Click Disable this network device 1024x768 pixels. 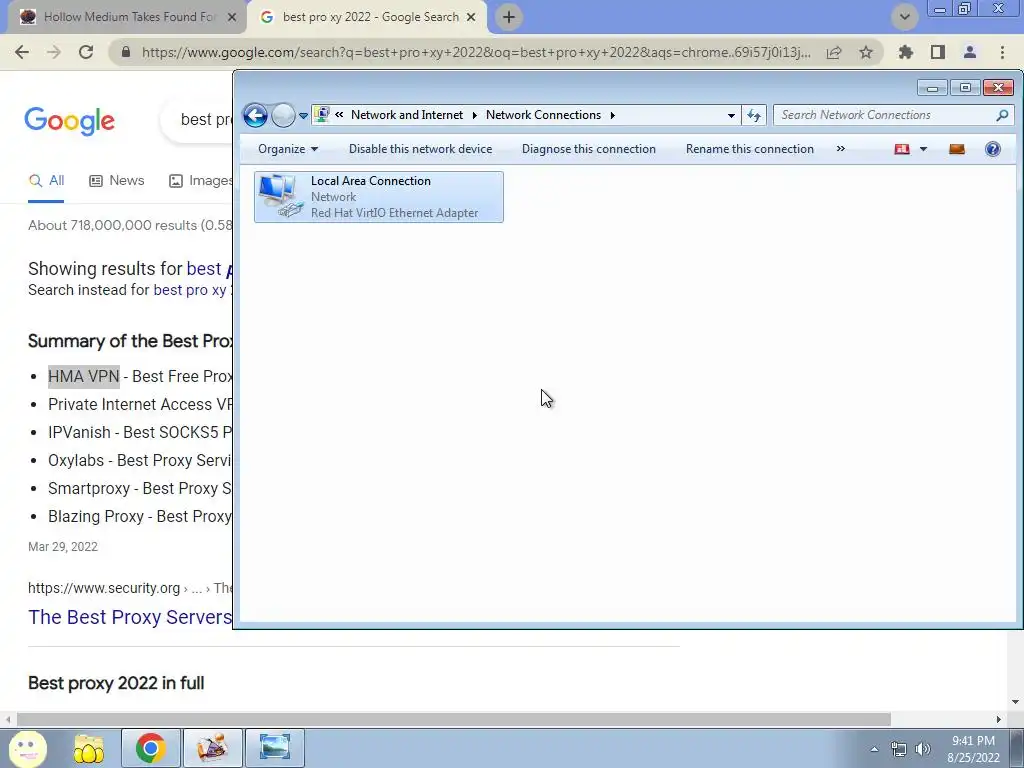[421, 149]
